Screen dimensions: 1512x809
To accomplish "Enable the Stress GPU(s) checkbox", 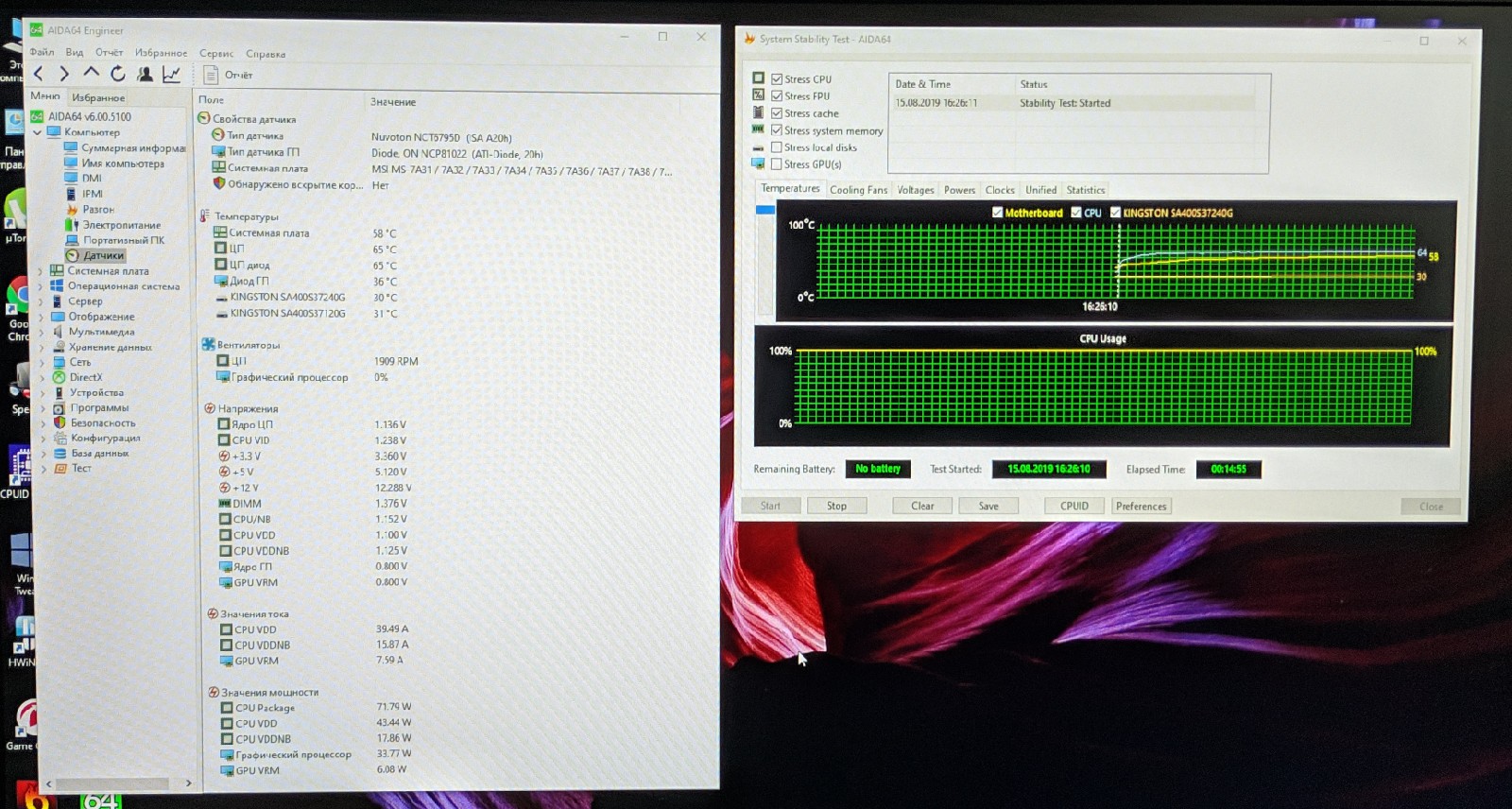I will click(777, 164).
